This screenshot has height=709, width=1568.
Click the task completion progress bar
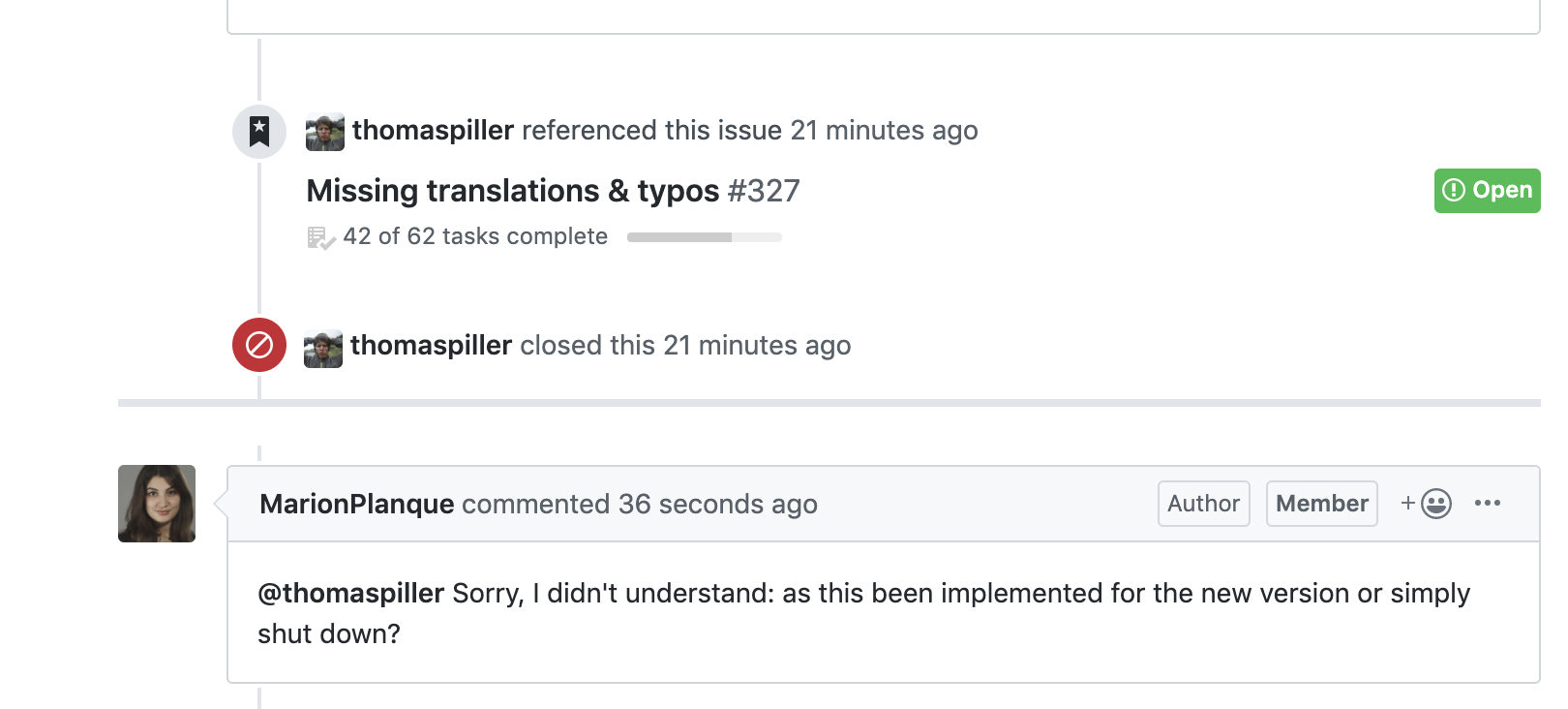(x=704, y=235)
